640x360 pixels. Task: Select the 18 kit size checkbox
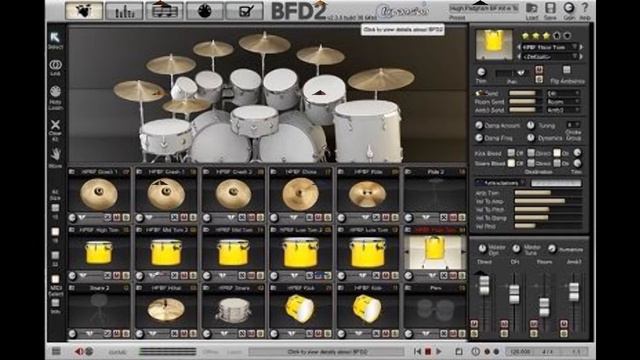click(x=55, y=231)
